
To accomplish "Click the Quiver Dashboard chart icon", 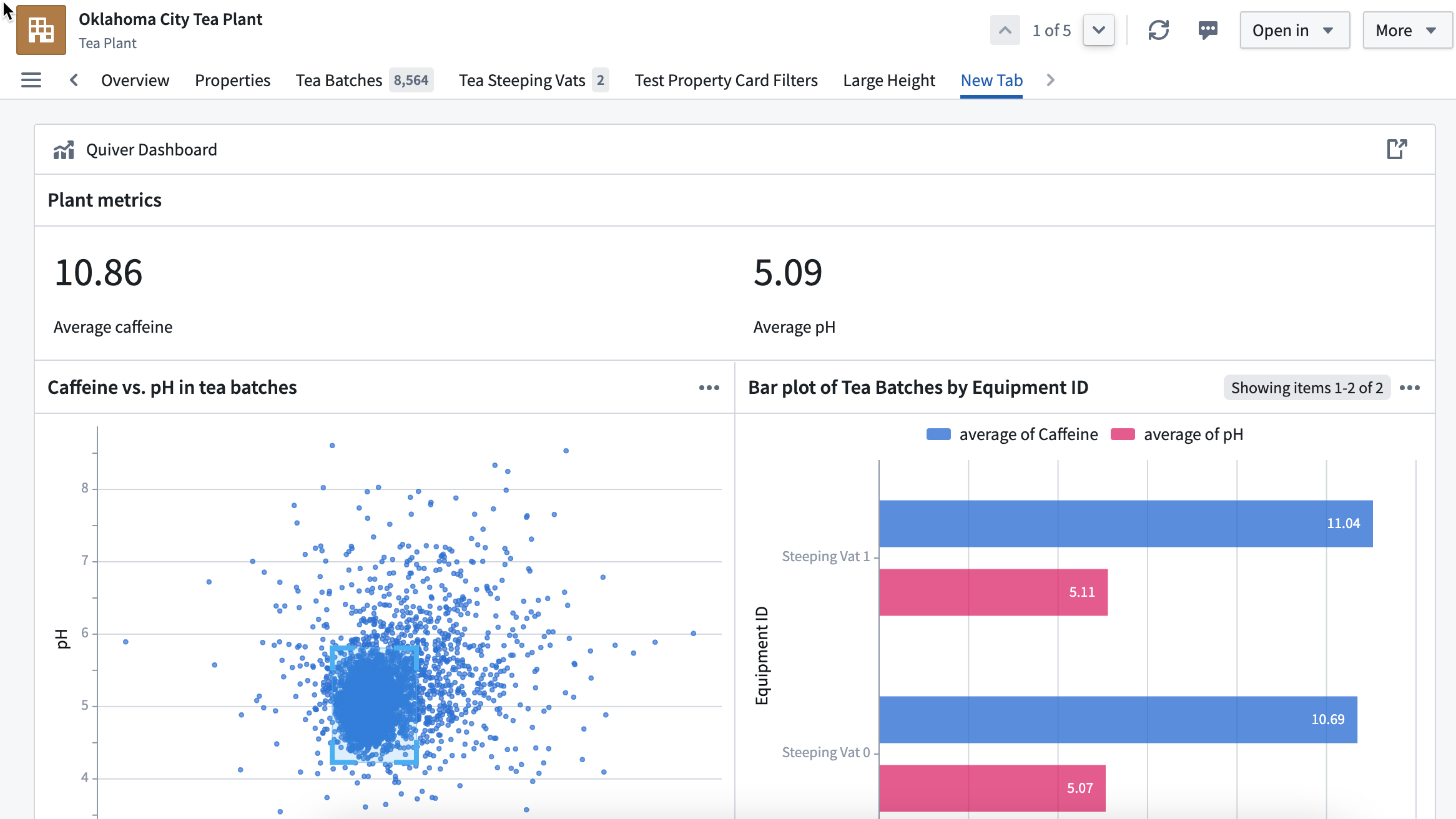I will coord(64,150).
